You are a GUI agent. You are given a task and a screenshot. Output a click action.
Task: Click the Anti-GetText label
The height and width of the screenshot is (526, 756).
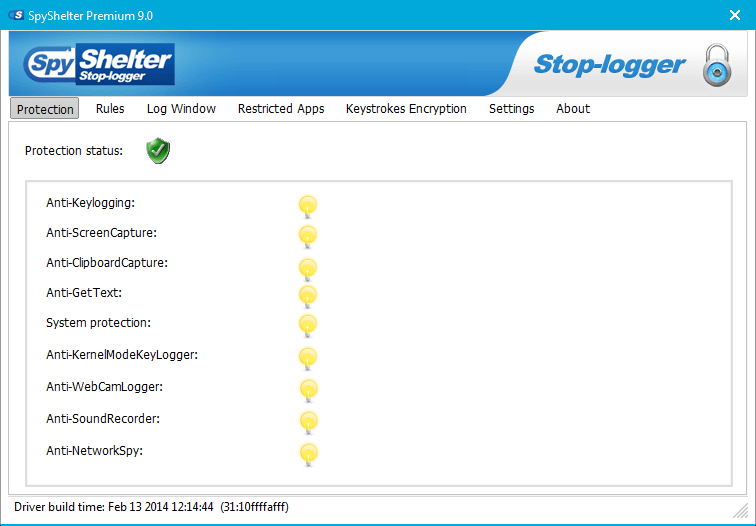click(x=84, y=293)
